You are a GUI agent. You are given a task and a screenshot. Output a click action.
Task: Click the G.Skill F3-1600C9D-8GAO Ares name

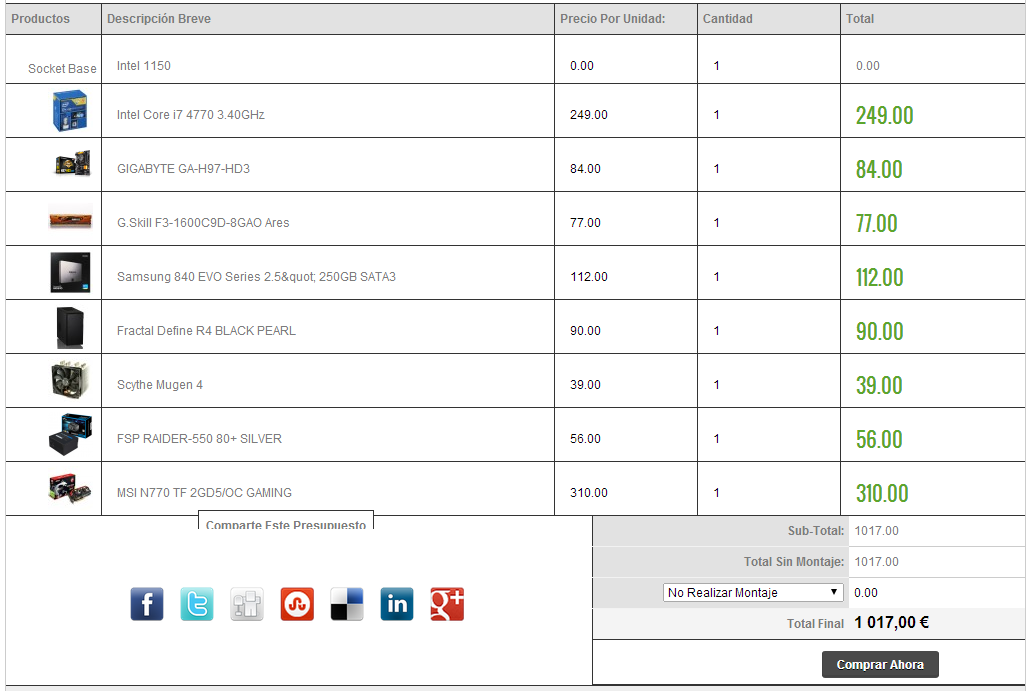click(203, 223)
